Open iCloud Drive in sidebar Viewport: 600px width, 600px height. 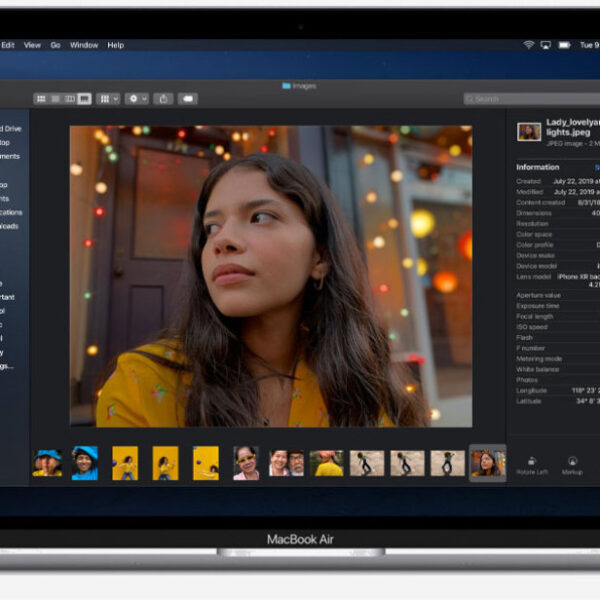(11, 129)
